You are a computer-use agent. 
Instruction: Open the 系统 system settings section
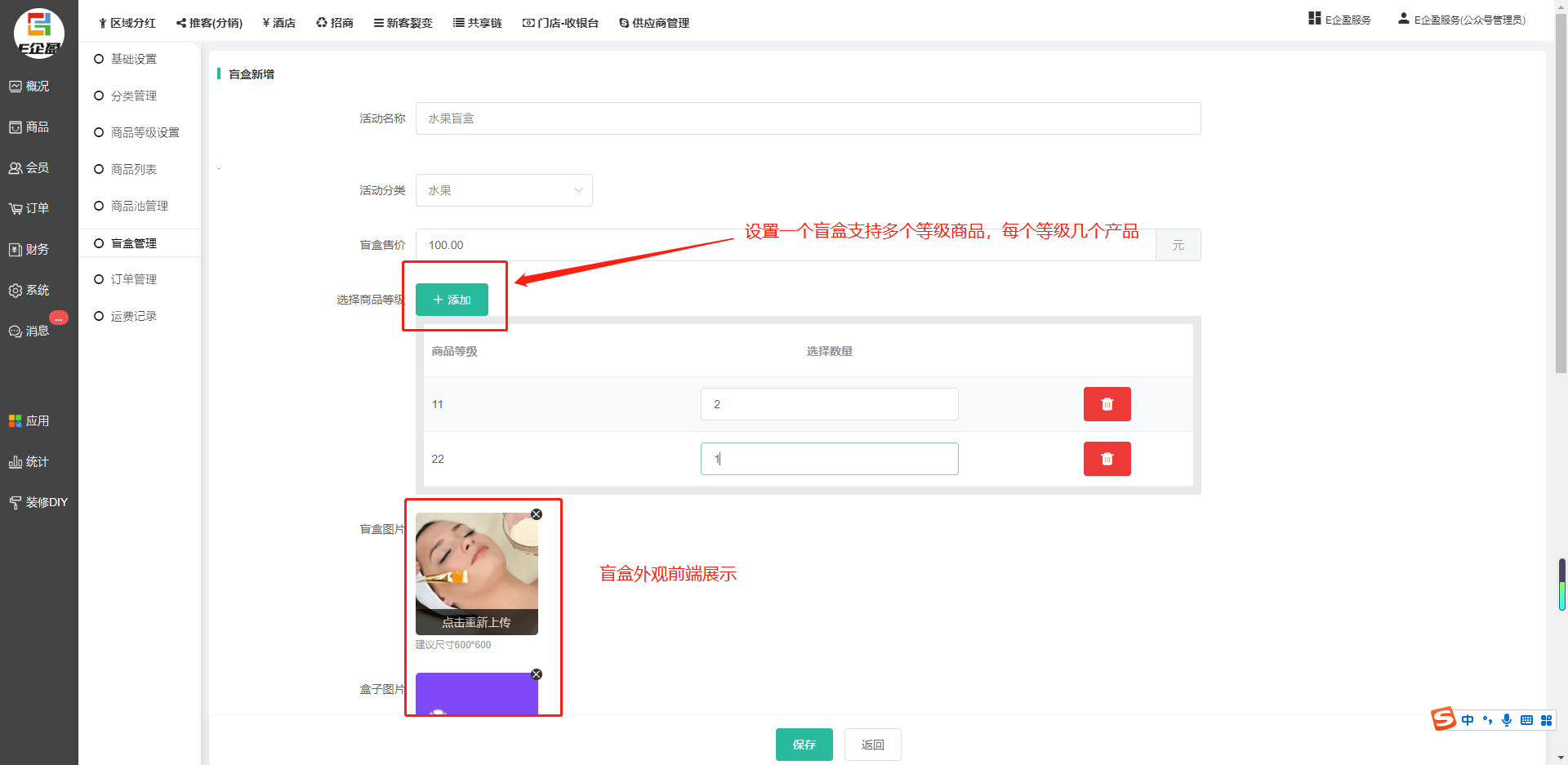(x=29, y=290)
